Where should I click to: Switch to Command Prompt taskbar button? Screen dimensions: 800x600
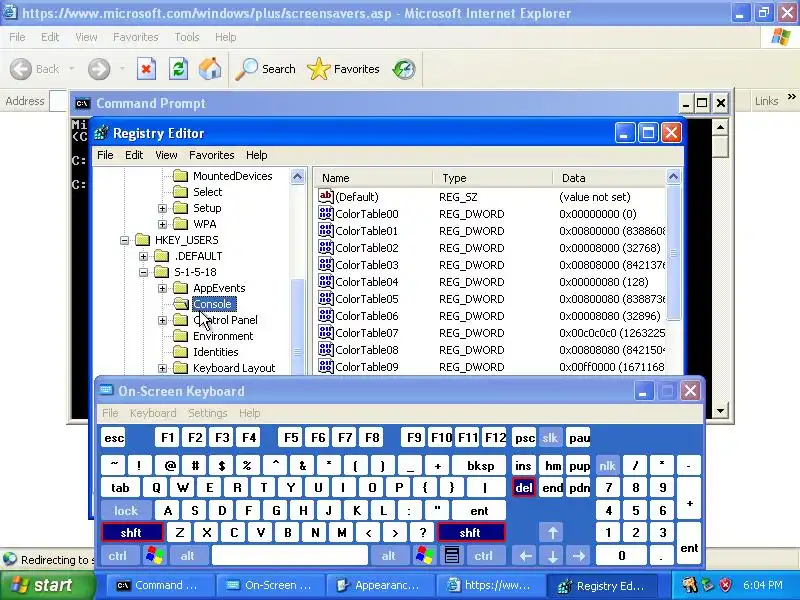[159, 585]
